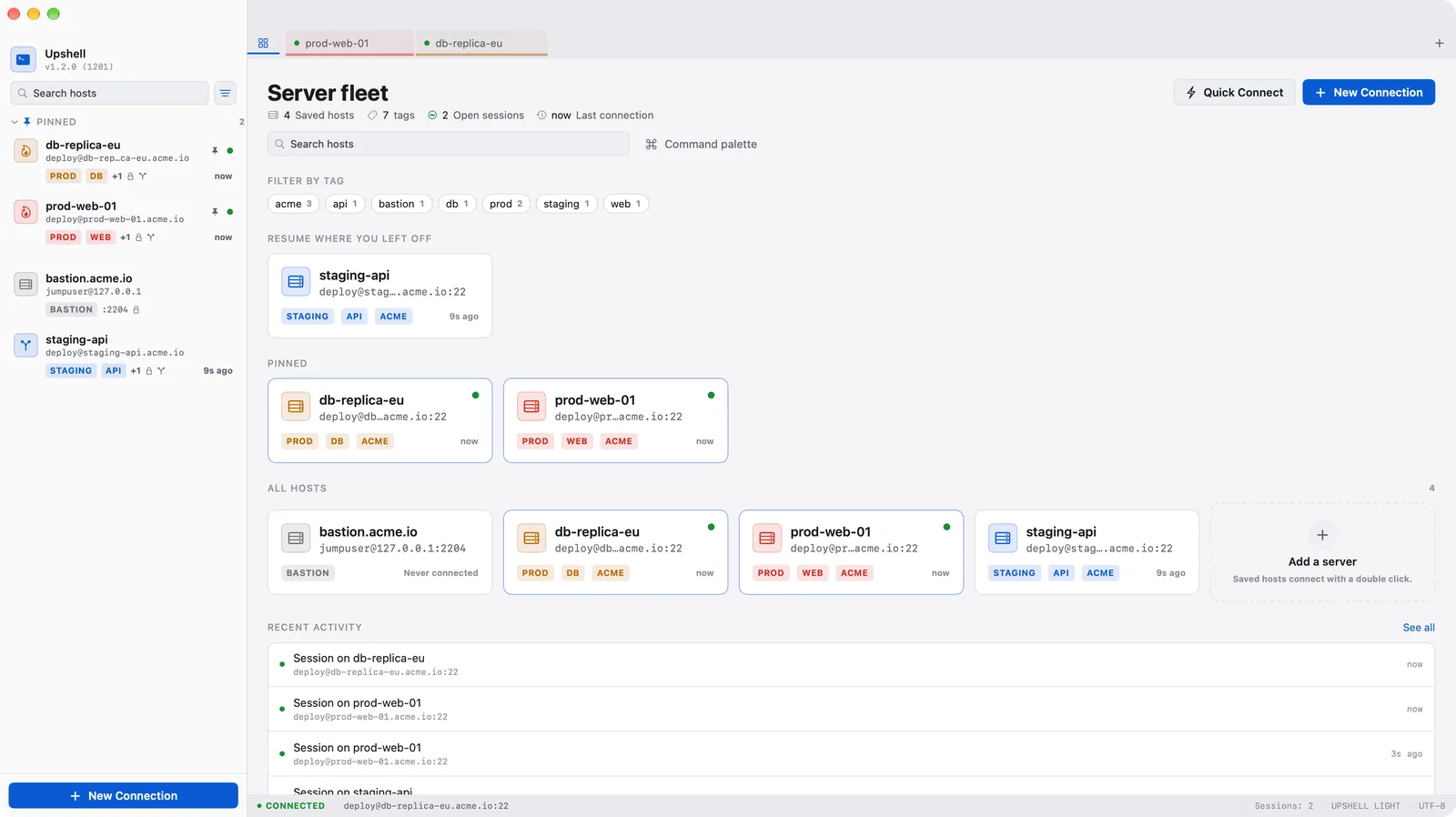Toggle the bastion tag filter
1456x817 pixels.
pyautogui.click(x=401, y=204)
